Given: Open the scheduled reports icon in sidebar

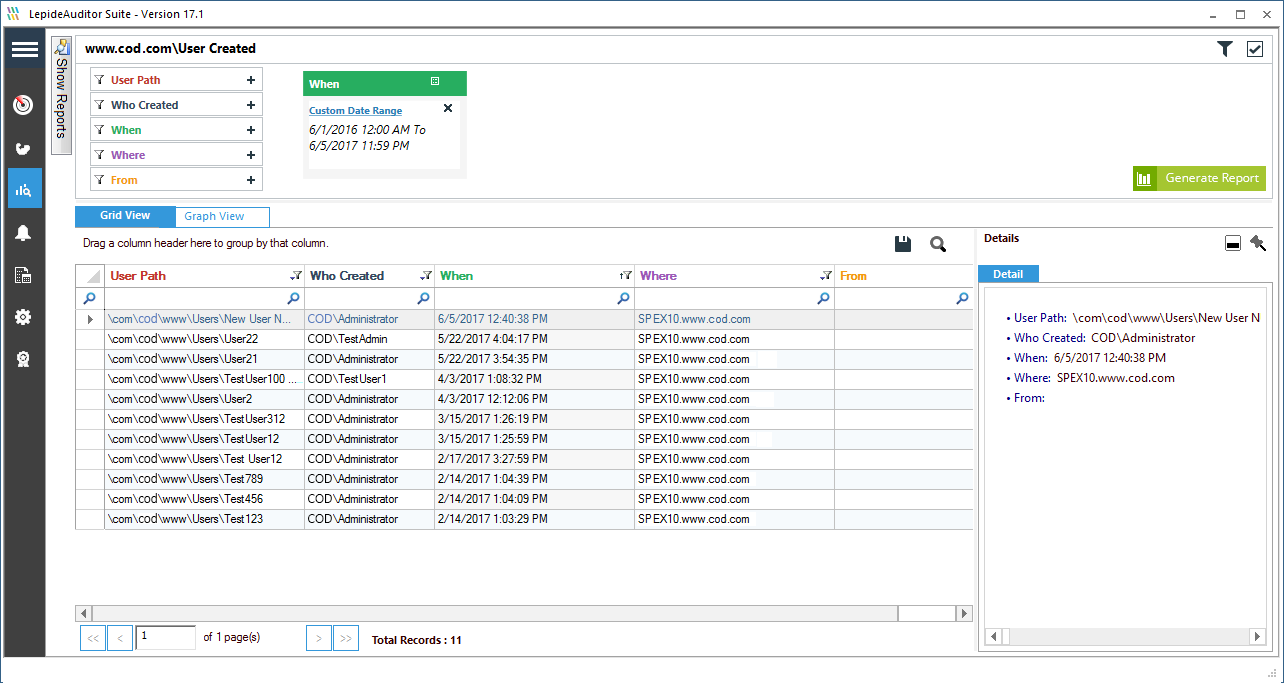Looking at the screenshot, I should (x=24, y=275).
